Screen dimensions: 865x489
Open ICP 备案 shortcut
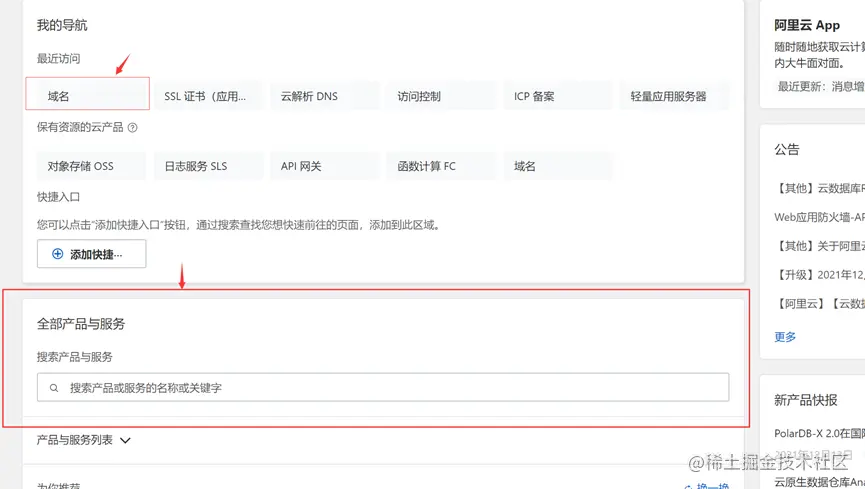tap(558, 96)
